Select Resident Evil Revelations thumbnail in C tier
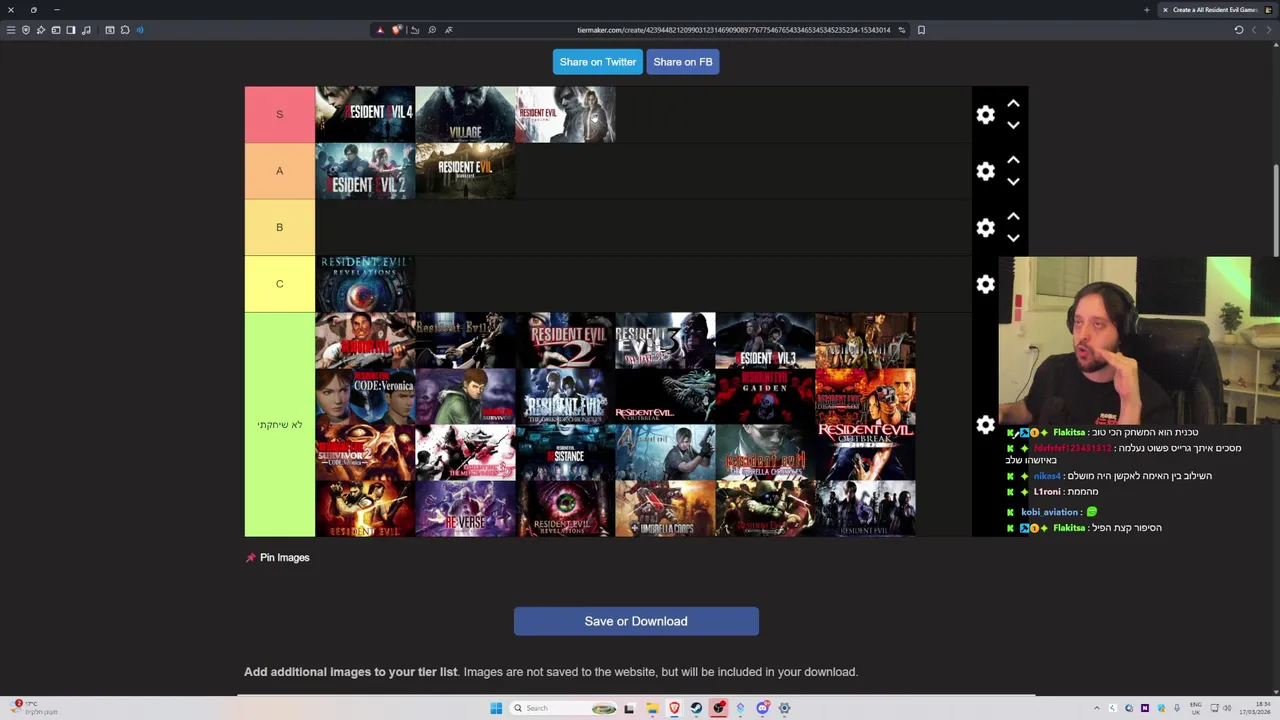This screenshot has width=1280, height=720. click(x=365, y=284)
